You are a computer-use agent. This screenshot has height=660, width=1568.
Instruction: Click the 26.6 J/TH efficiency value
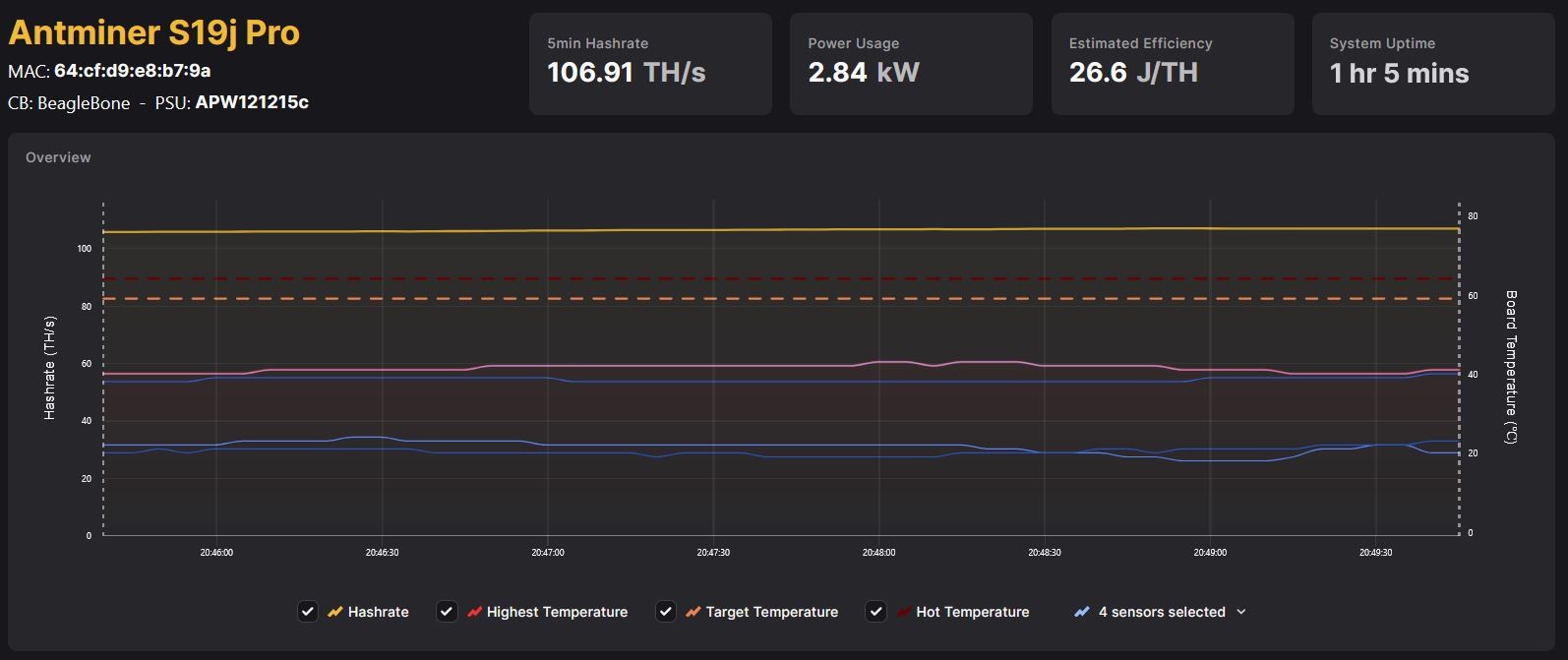pos(1133,73)
